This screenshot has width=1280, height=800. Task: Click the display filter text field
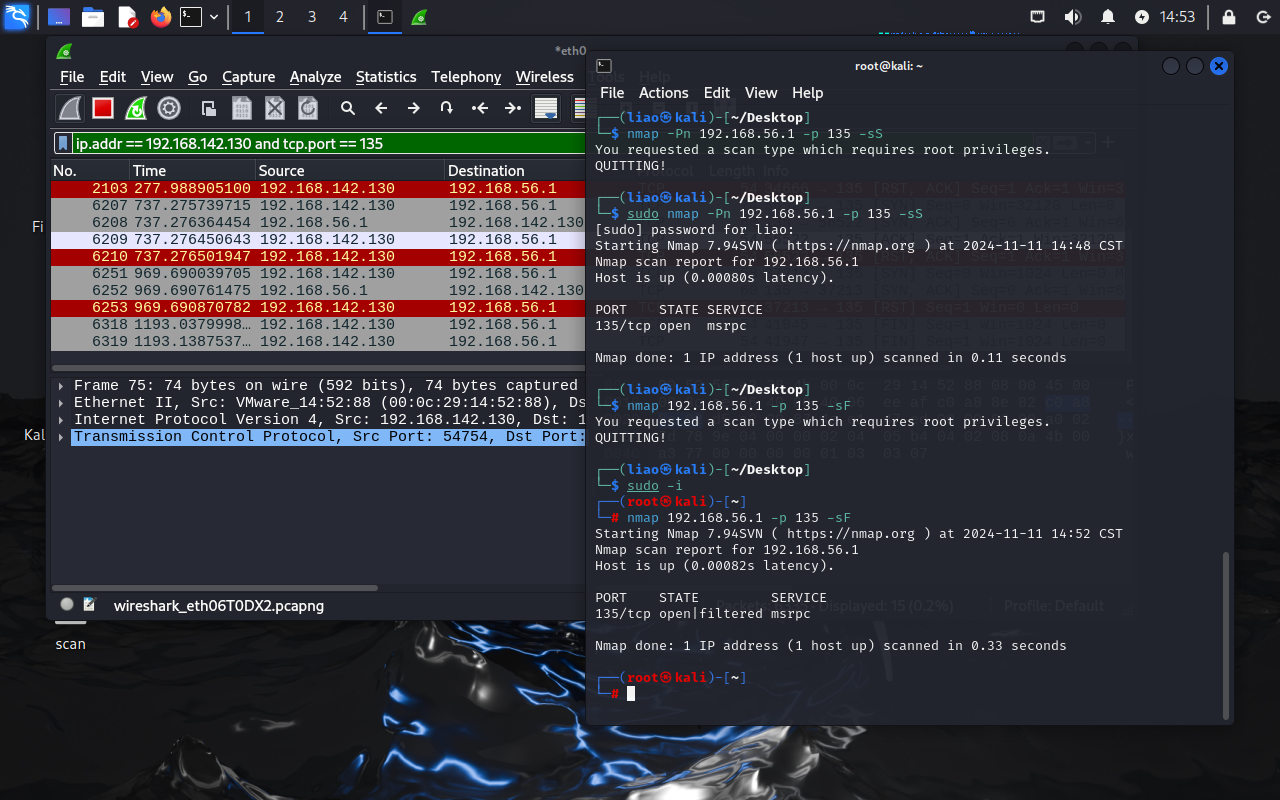pos(330,143)
